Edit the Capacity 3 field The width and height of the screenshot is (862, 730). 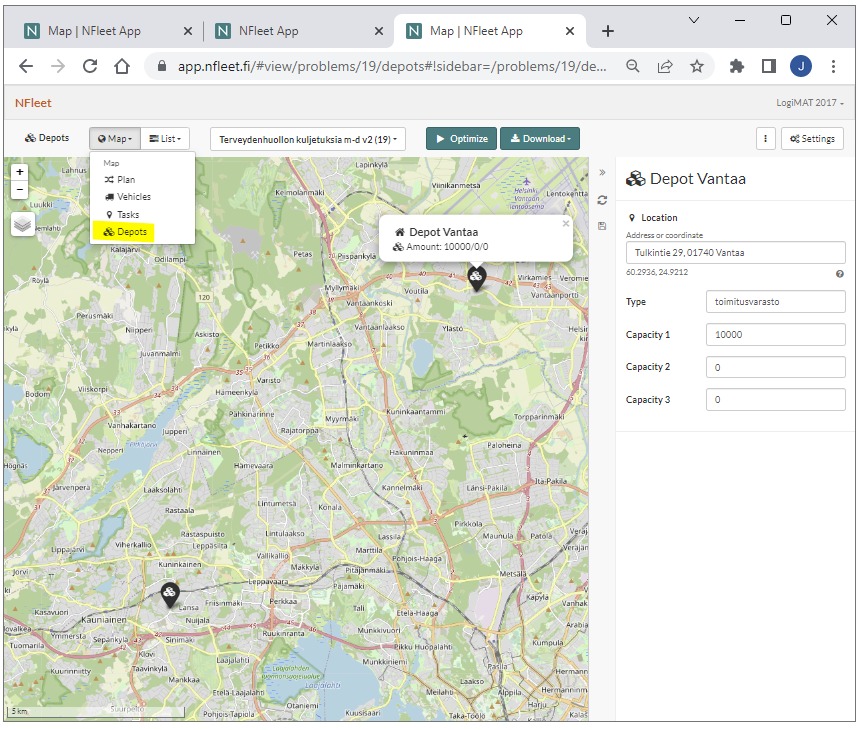click(775, 400)
